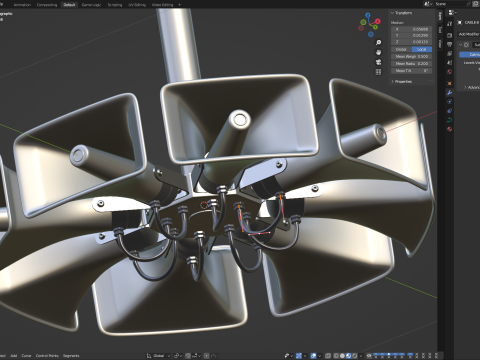This screenshot has width=480, height=360.
Task: Click the blue Z axis on navigation gizmo
Action: (x=368, y=15)
